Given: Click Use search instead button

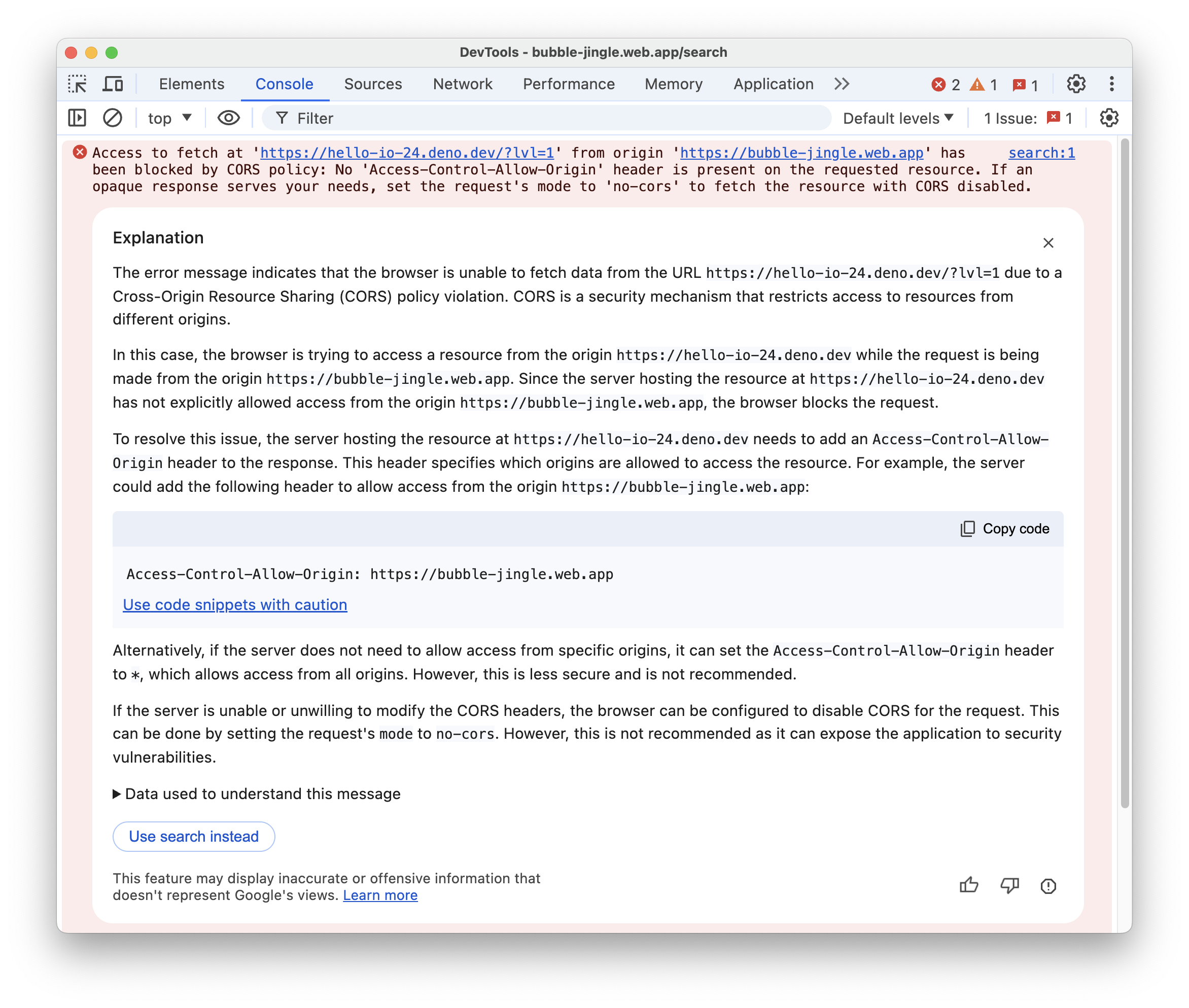Looking at the screenshot, I should 194,836.
